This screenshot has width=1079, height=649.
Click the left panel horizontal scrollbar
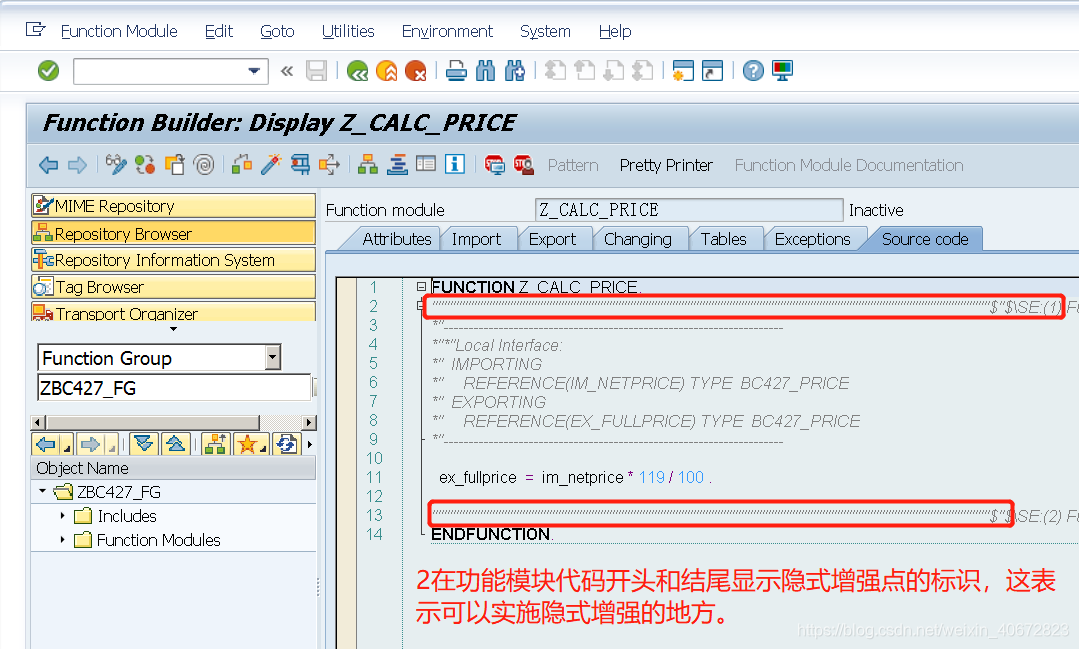point(173,422)
